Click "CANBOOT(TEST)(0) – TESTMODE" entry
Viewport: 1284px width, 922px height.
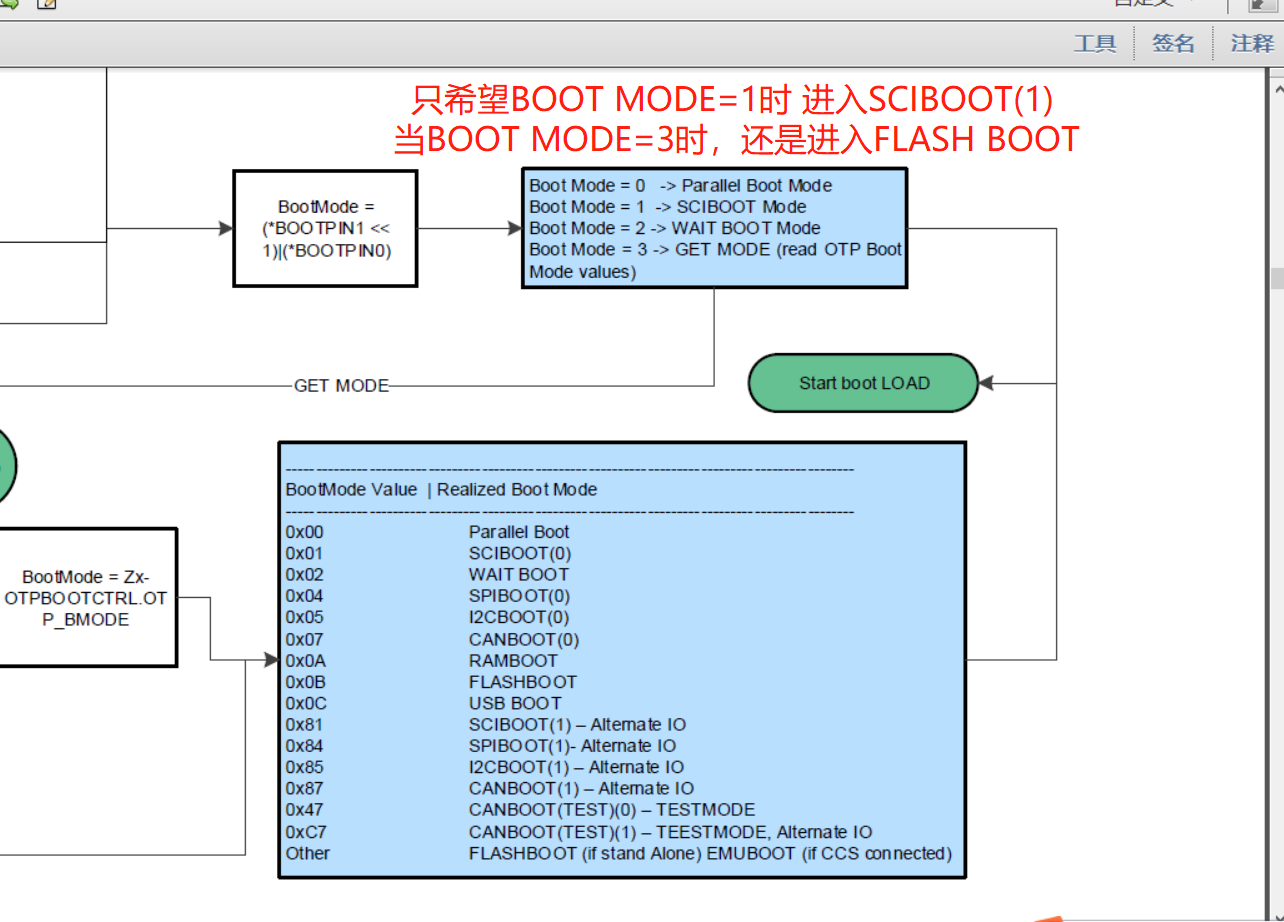click(612, 810)
